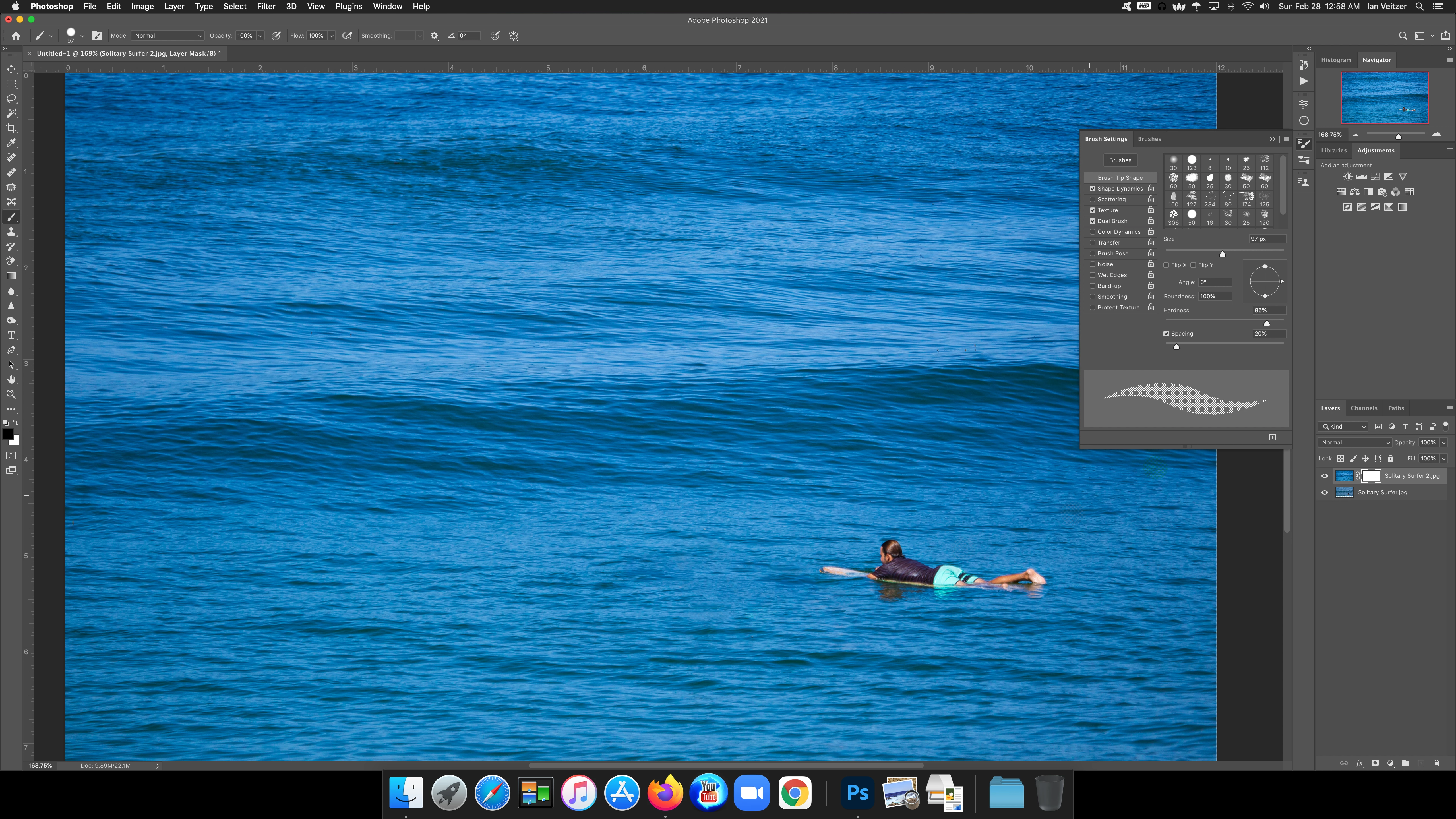Open the layer Kind filter dropdown
Viewport: 1456px width, 819px height.
pyautogui.click(x=1343, y=427)
